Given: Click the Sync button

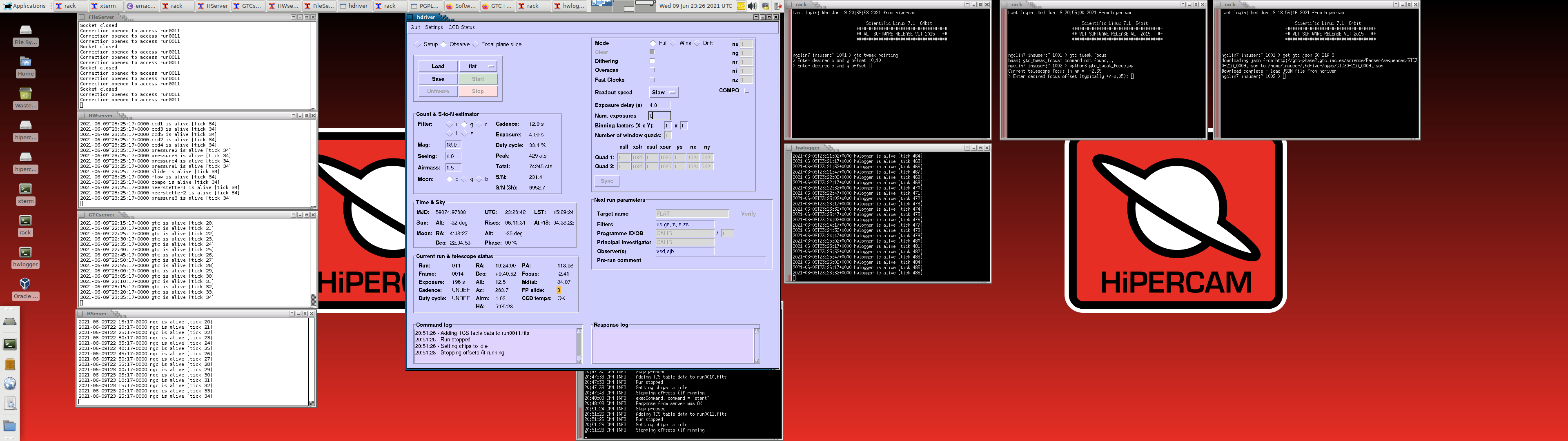Looking at the screenshot, I should (607, 181).
